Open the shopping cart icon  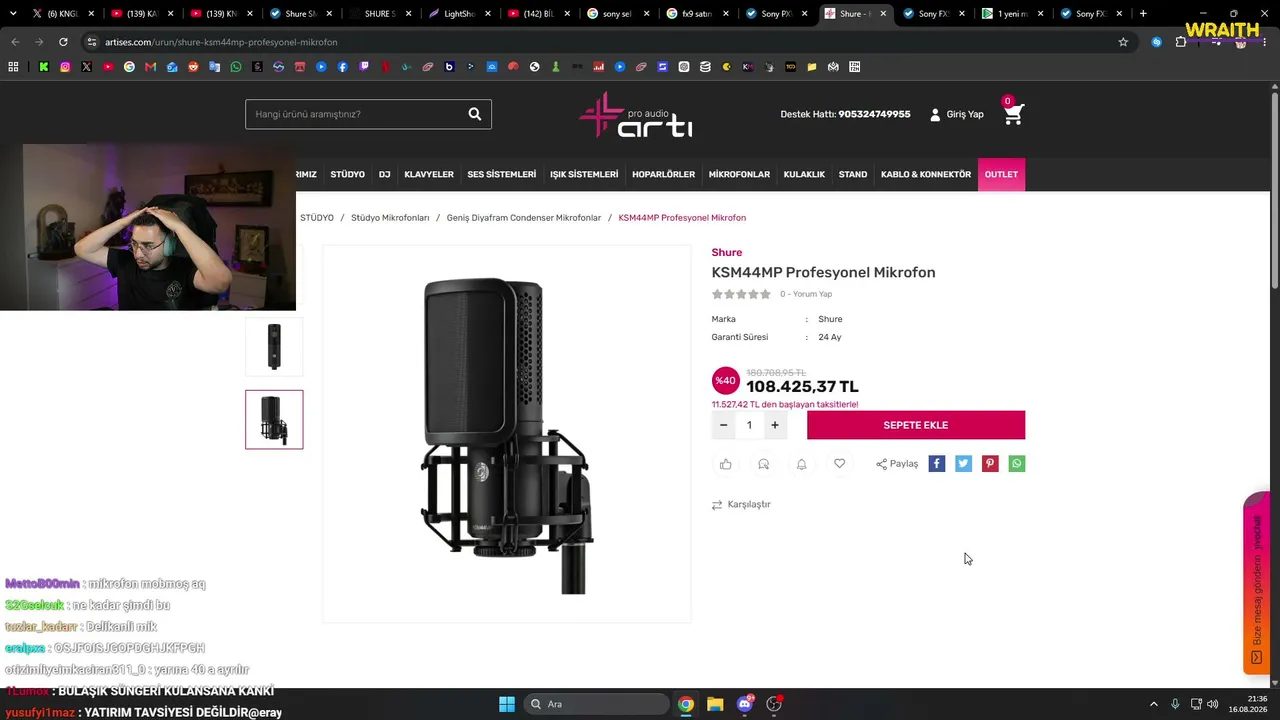(1013, 113)
